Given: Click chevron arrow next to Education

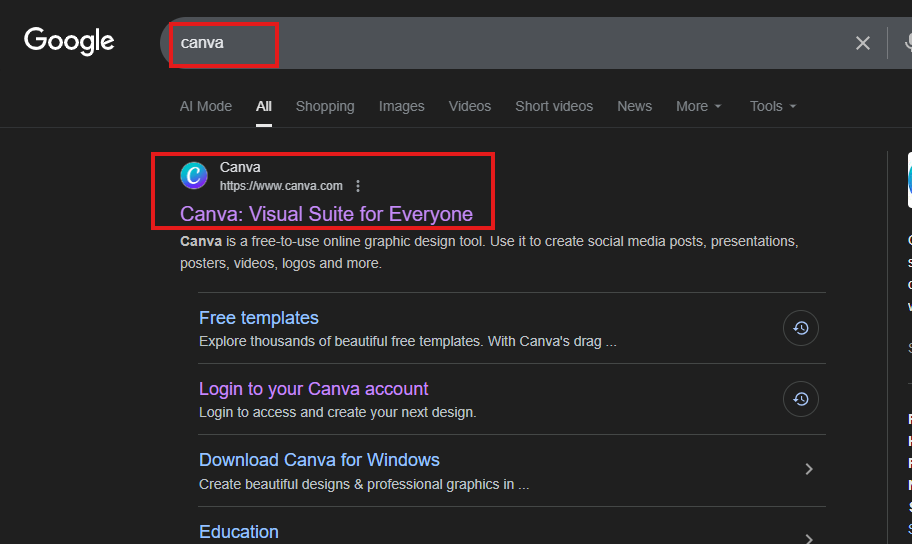Looking at the screenshot, I should [808, 538].
